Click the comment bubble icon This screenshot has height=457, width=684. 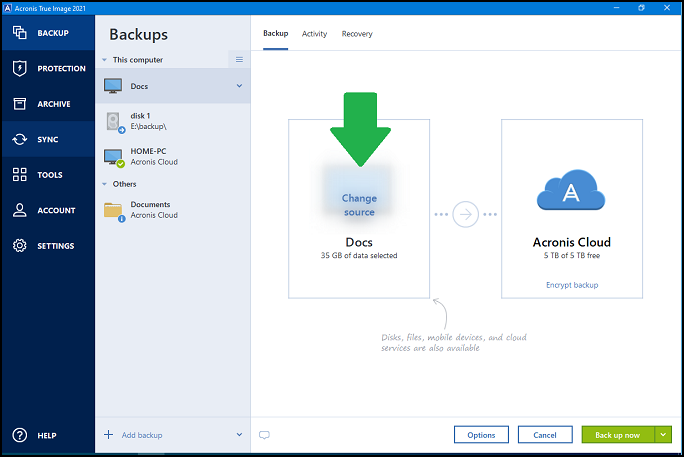click(x=265, y=435)
